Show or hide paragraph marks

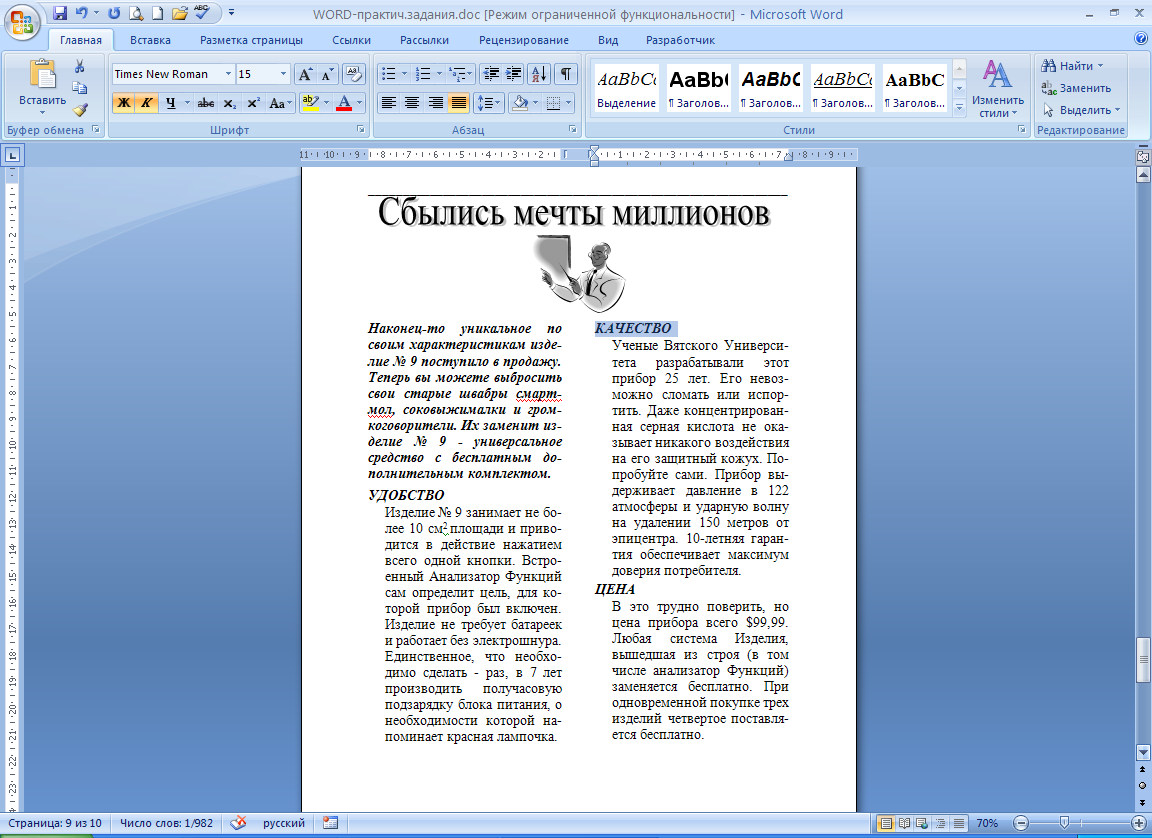pyautogui.click(x=566, y=74)
